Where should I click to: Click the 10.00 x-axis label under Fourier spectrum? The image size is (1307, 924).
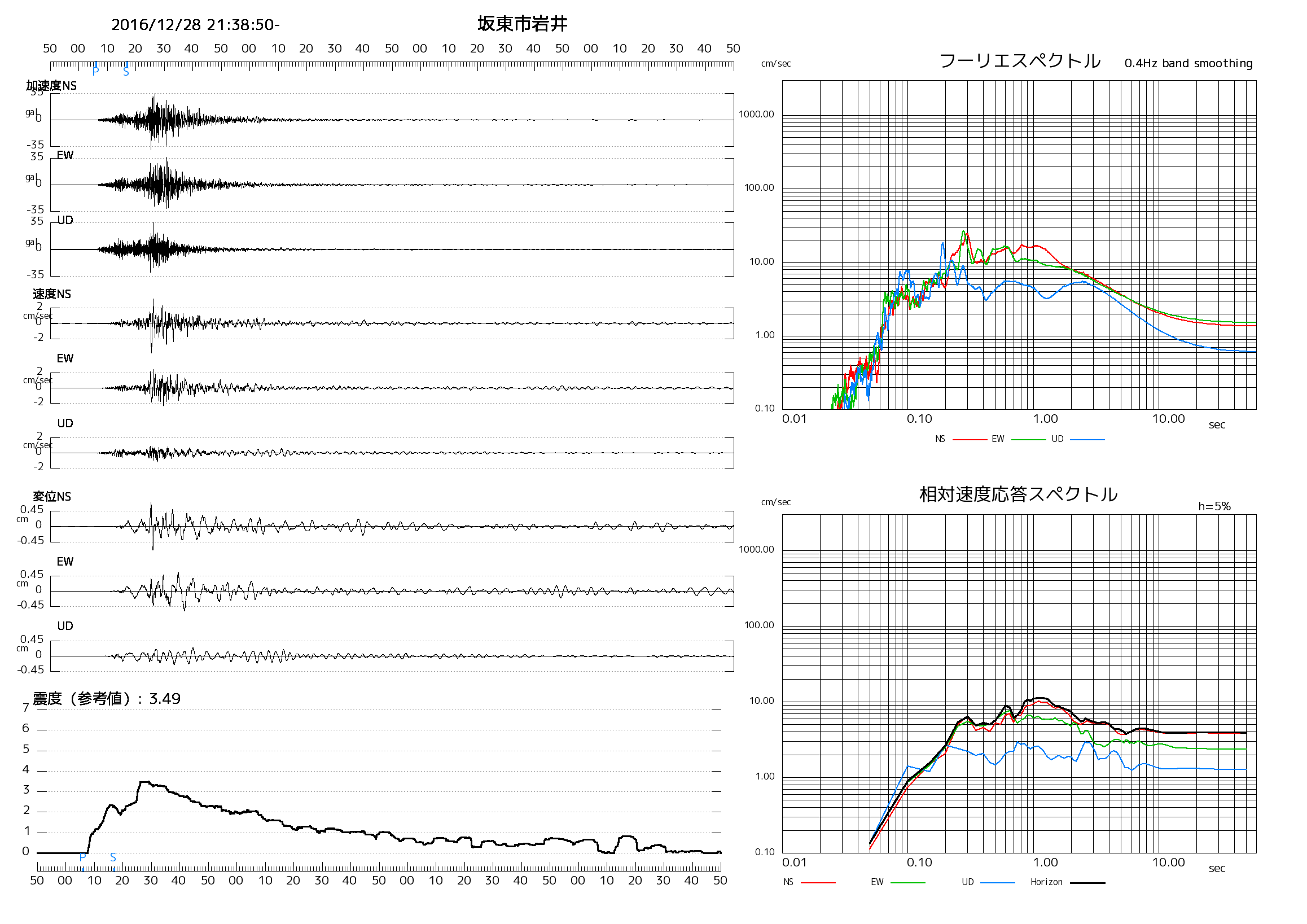[1168, 419]
